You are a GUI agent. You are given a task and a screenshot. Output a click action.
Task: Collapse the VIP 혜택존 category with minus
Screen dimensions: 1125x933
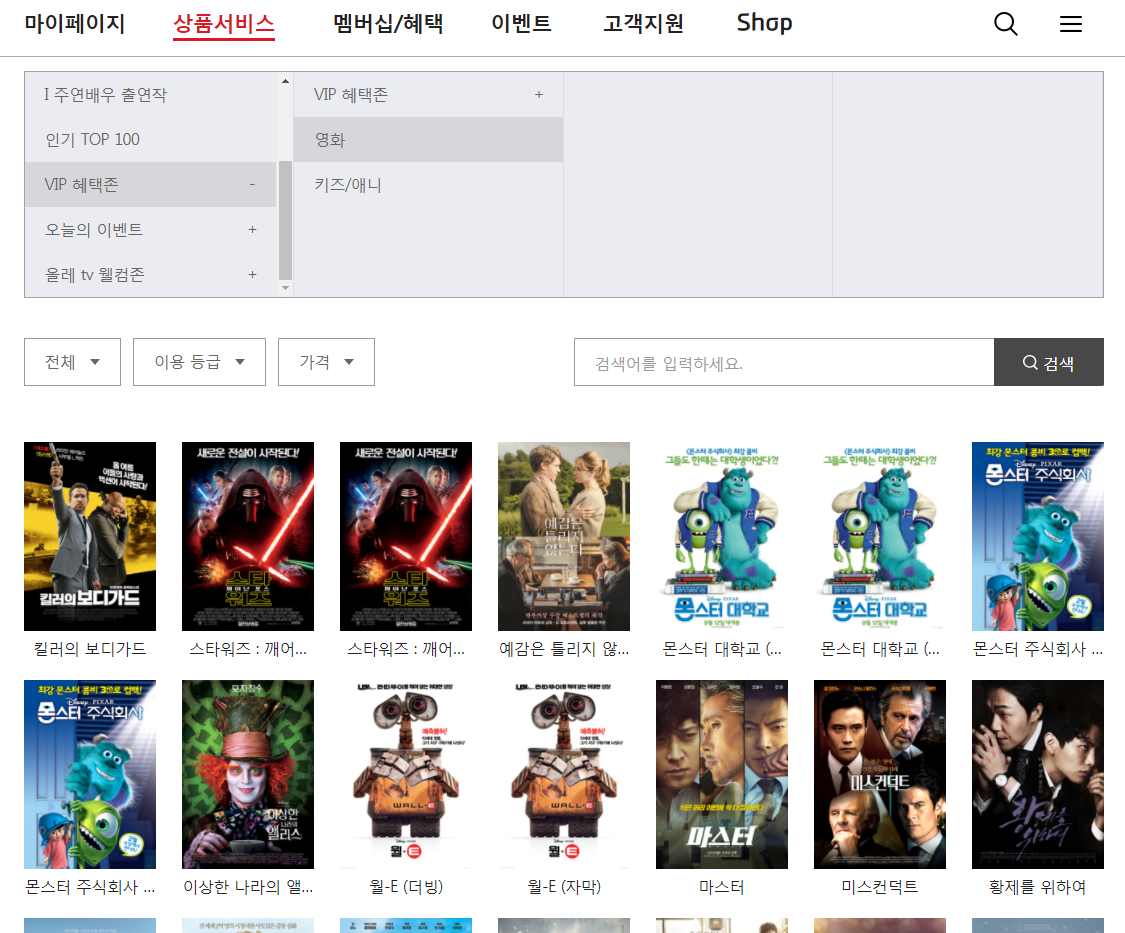(252, 185)
